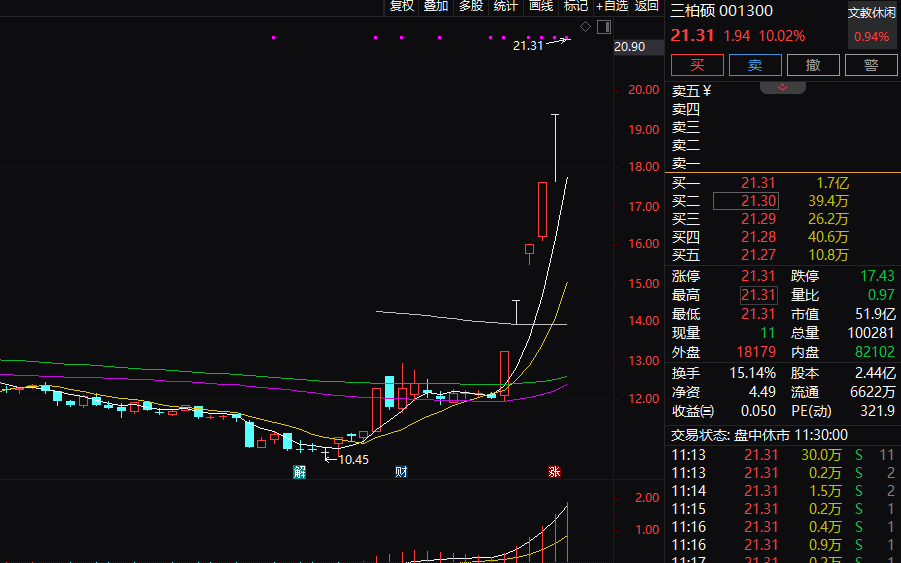The image size is (901, 563).
Task: Click the diamond icon above the chart
Action: [586, 26]
